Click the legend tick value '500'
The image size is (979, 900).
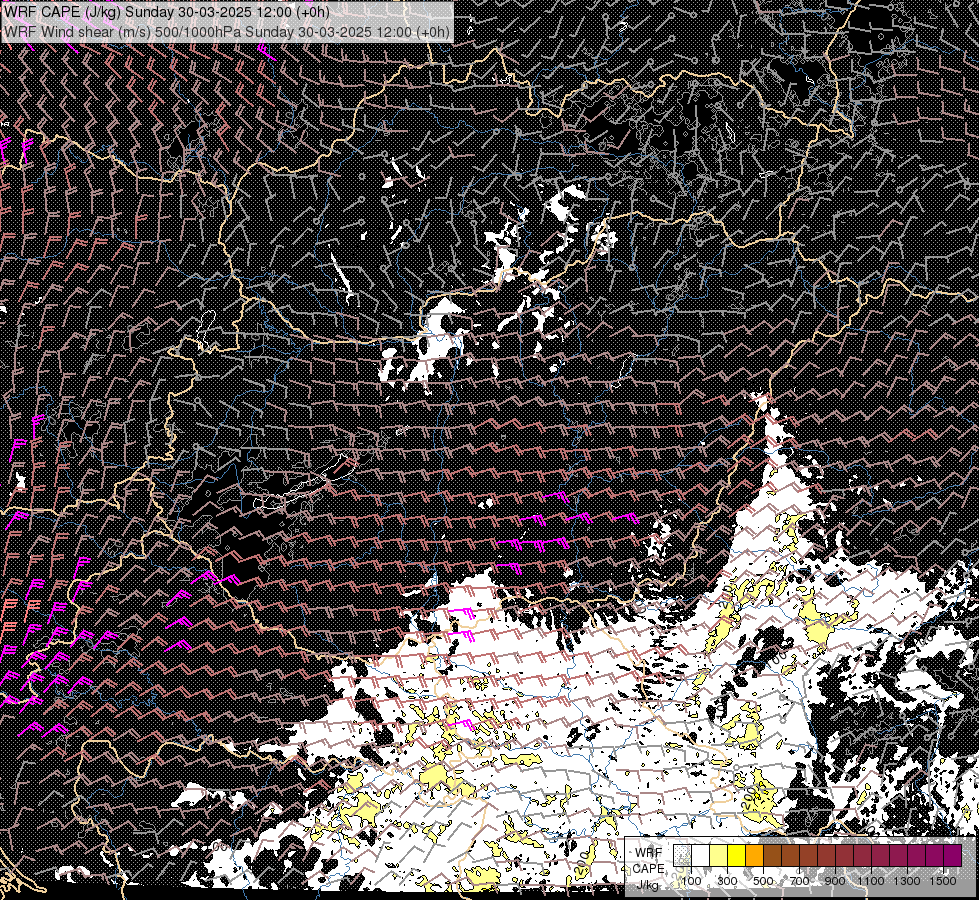click(x=763, y=881)
